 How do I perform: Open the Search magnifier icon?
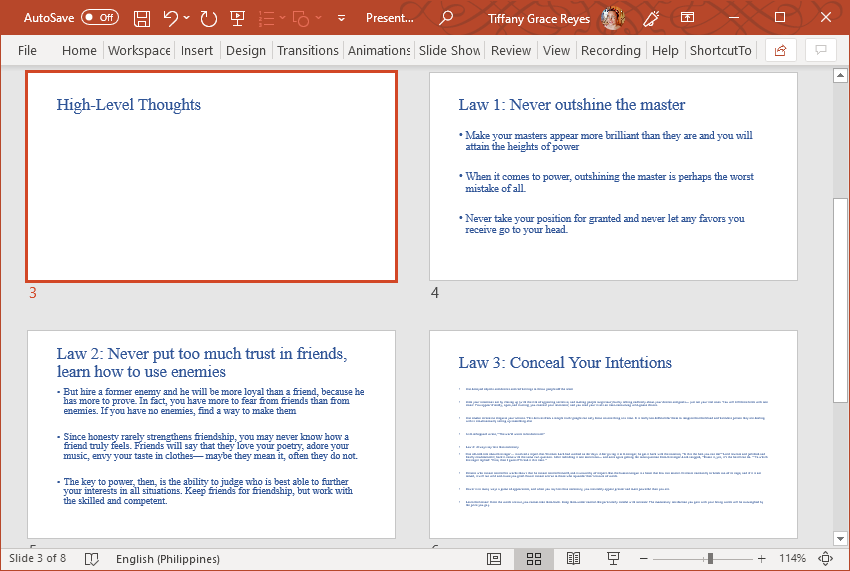[446, 18]
